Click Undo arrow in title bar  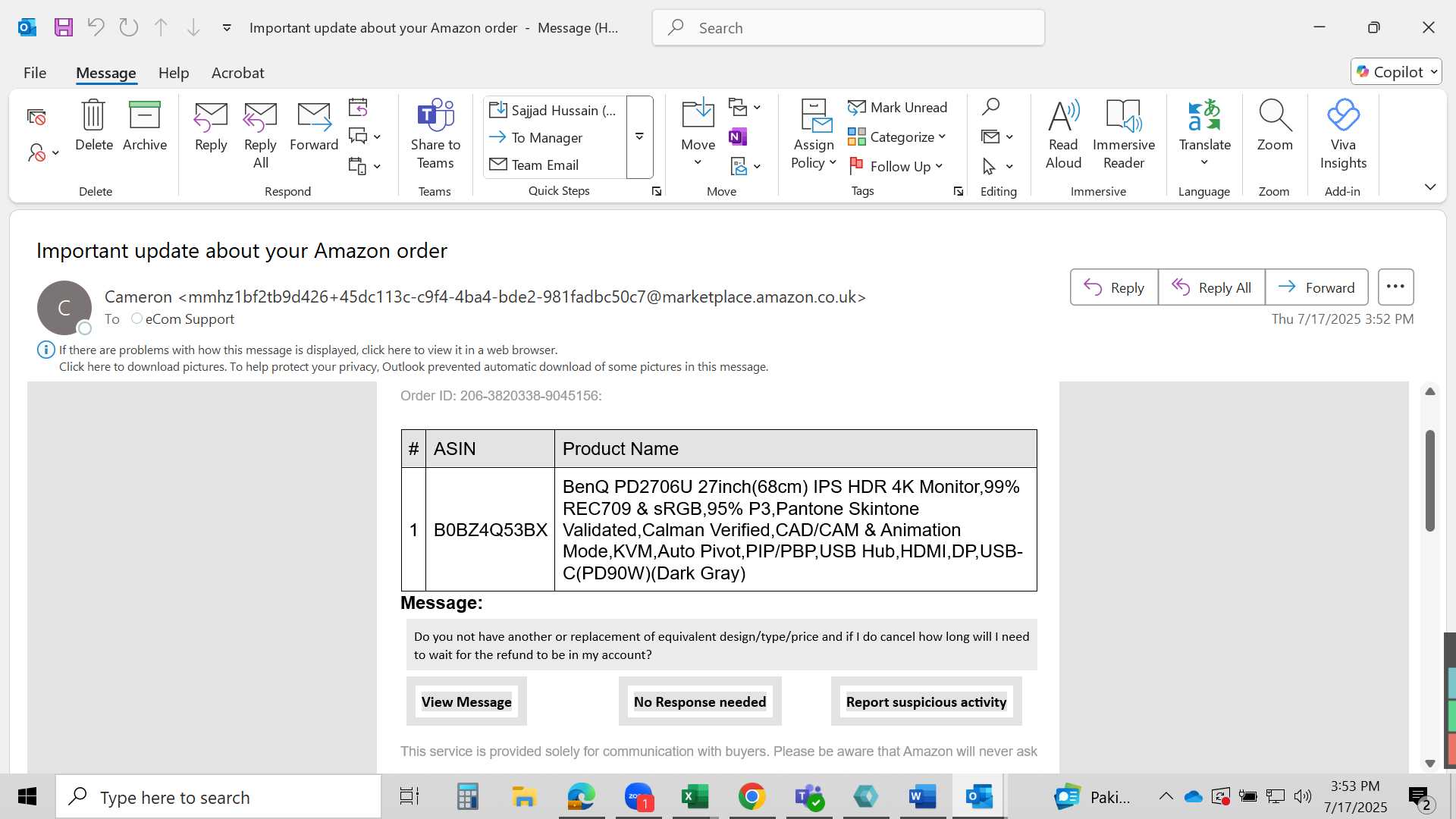pyautogui.click(x=96, y=27)
